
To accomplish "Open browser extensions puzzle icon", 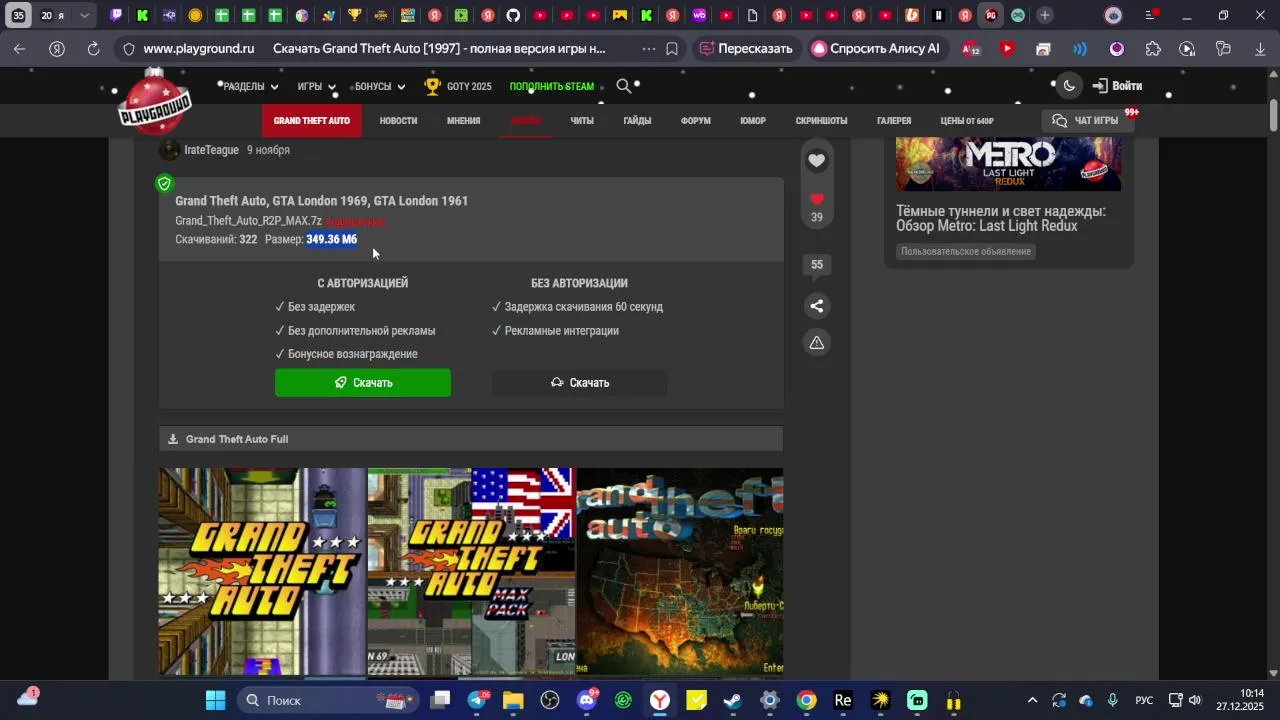I will click(x=1153, y=48).
